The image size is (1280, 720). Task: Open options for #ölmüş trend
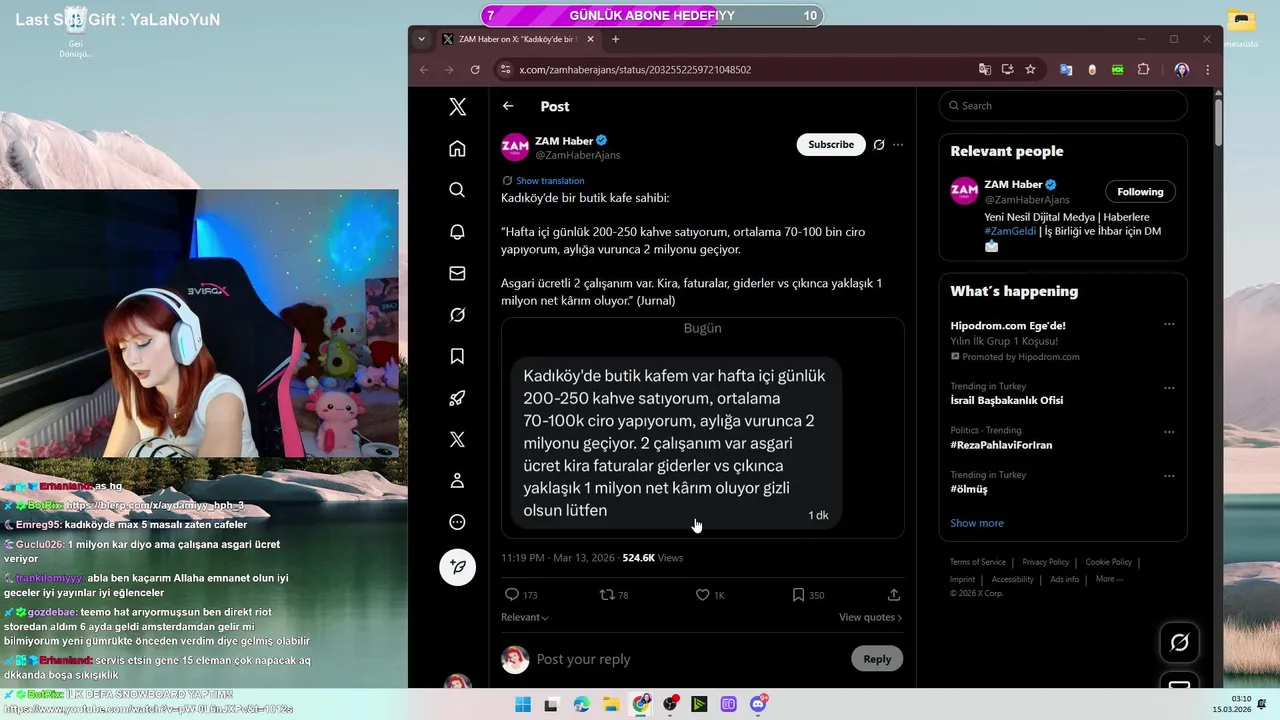point(1169,477)
